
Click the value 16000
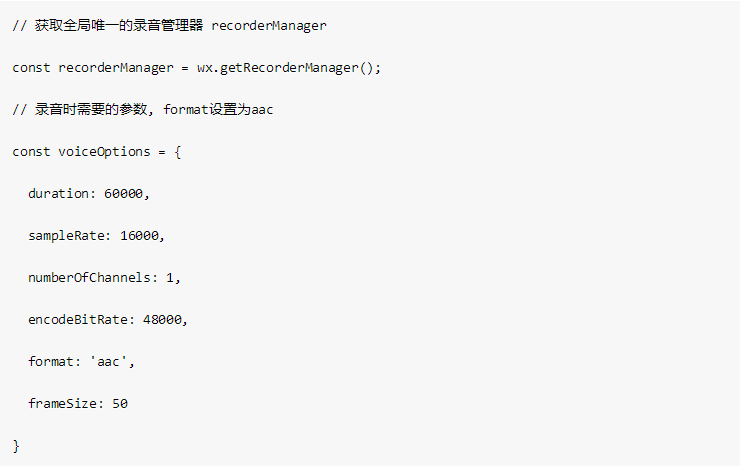click(x=139, y=236)
